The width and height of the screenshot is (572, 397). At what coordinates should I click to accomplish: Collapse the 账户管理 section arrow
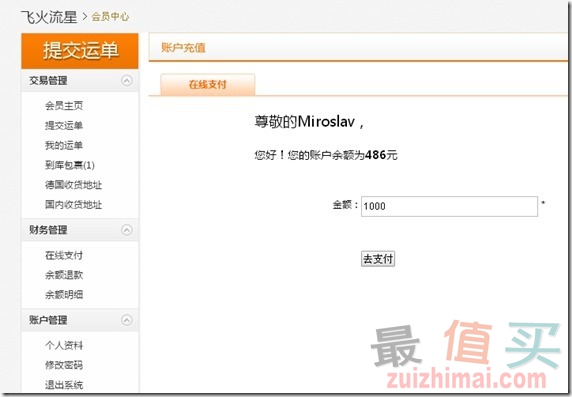coord(127,320)
